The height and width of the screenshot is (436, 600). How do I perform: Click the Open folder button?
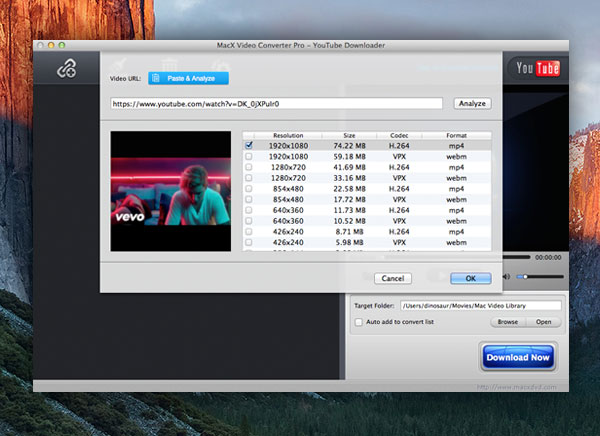click(x=543, y=322)
